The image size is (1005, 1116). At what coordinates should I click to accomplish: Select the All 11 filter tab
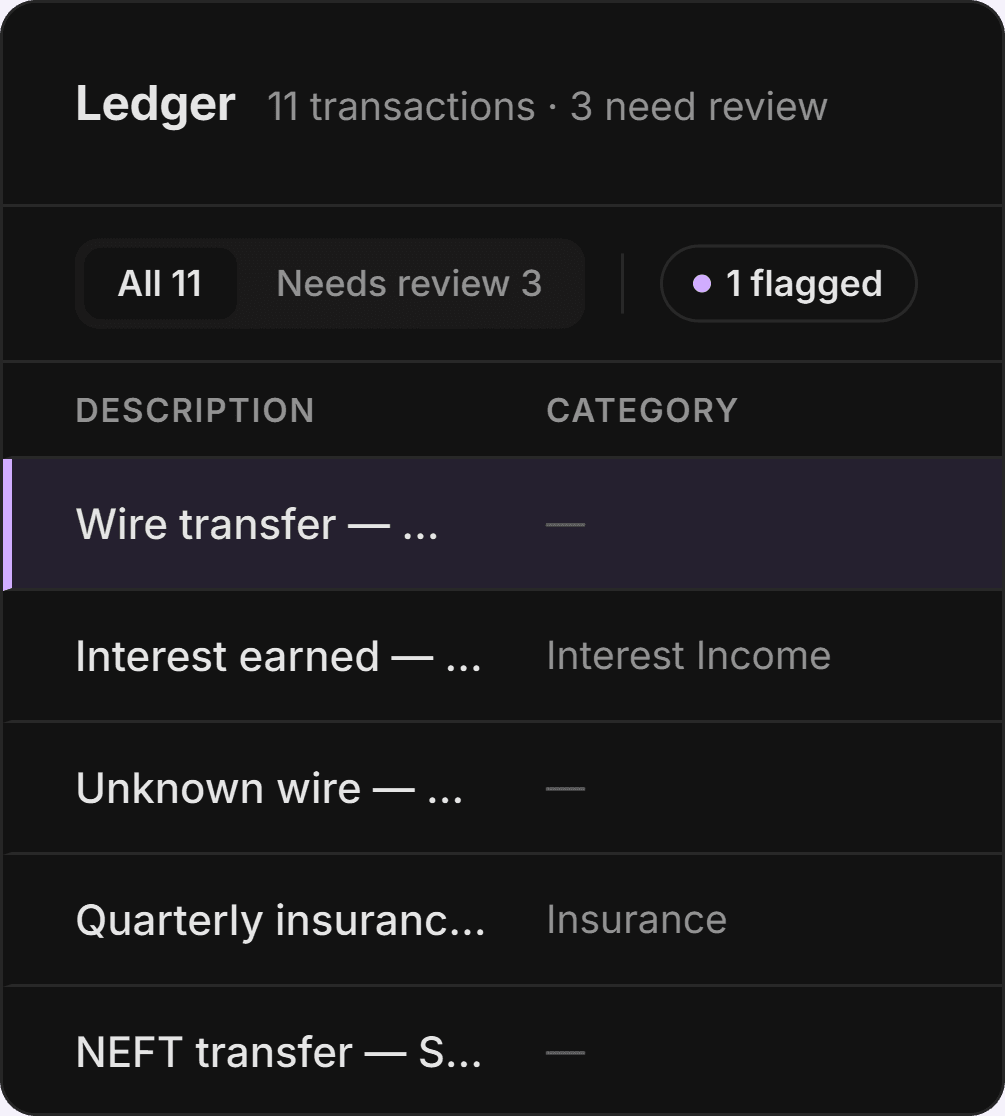click(160, 283)
